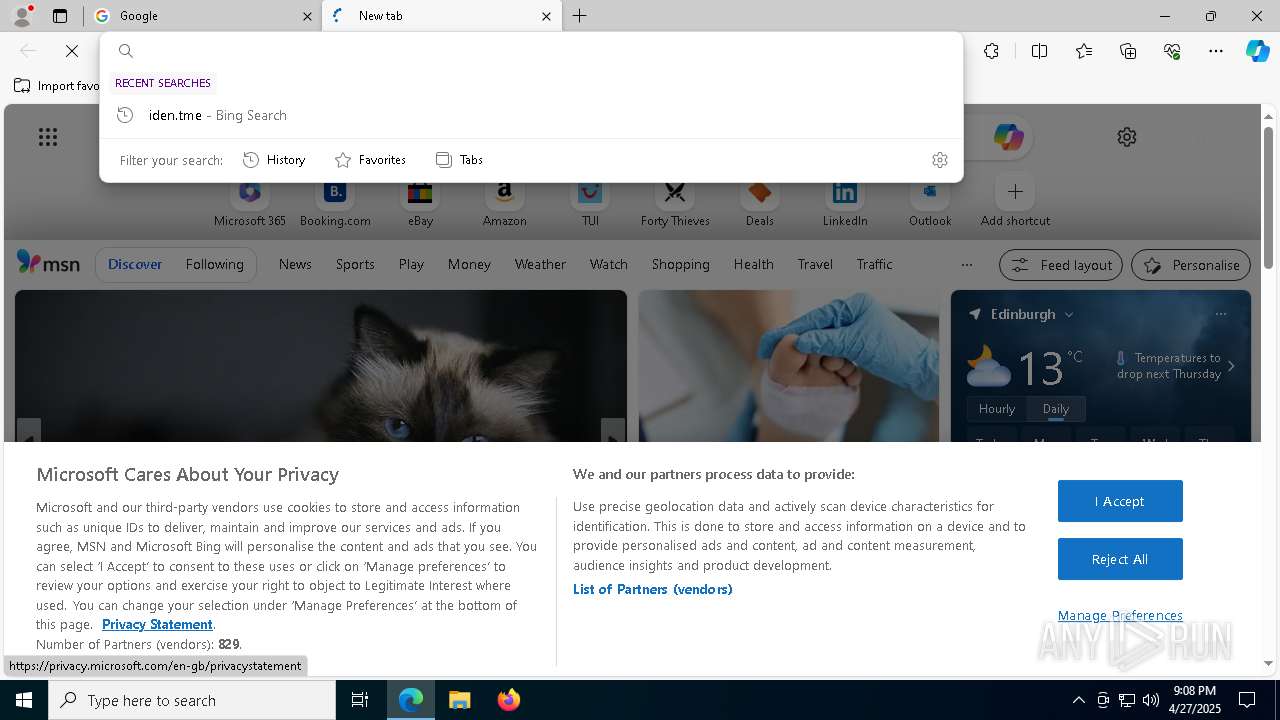Open the Feed layout options
Image resolution: width=1280 pixels, height=720 pixels.
[1061, 265]
